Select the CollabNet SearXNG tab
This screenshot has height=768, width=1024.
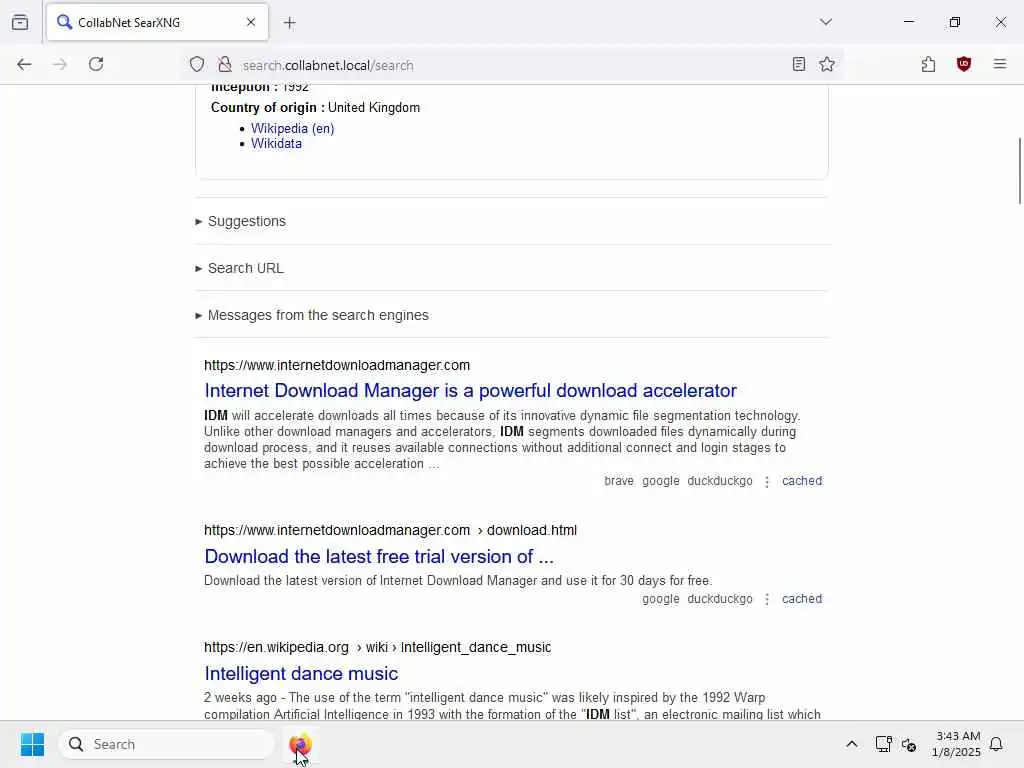tap(157, 22)
